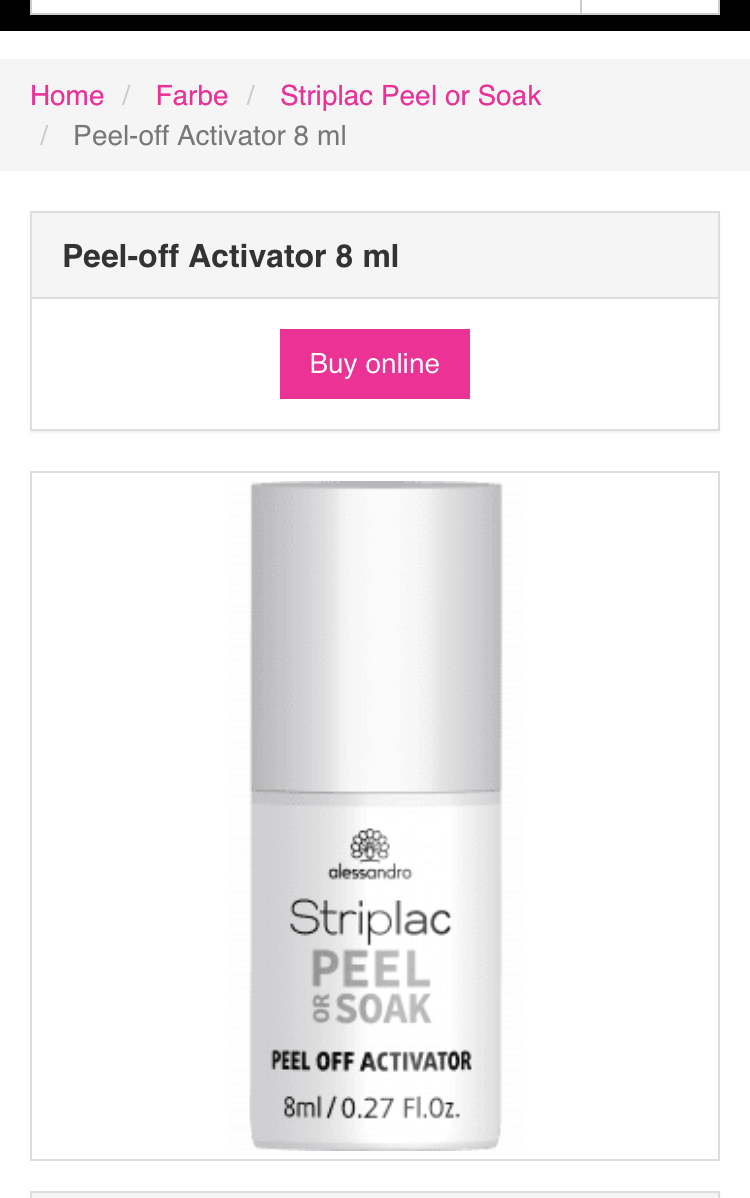The width and height of the screenshot is (750, 1198).
Task: Focus the search input field at top
Action: point(305,6)
